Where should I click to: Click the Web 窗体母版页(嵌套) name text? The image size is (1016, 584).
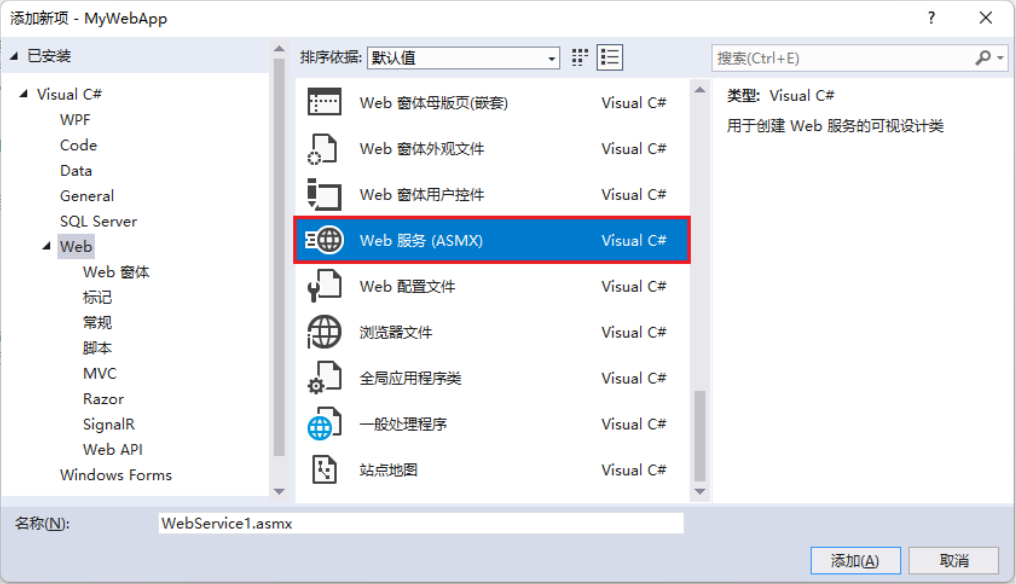[433, 103]
